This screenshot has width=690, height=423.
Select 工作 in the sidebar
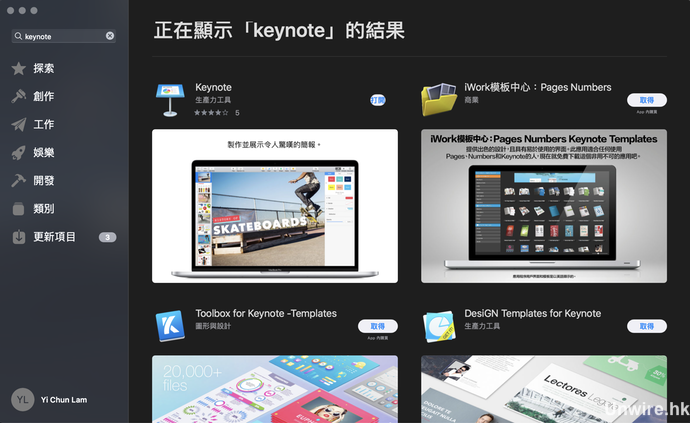pyautogui.click(x=44, y=125)
